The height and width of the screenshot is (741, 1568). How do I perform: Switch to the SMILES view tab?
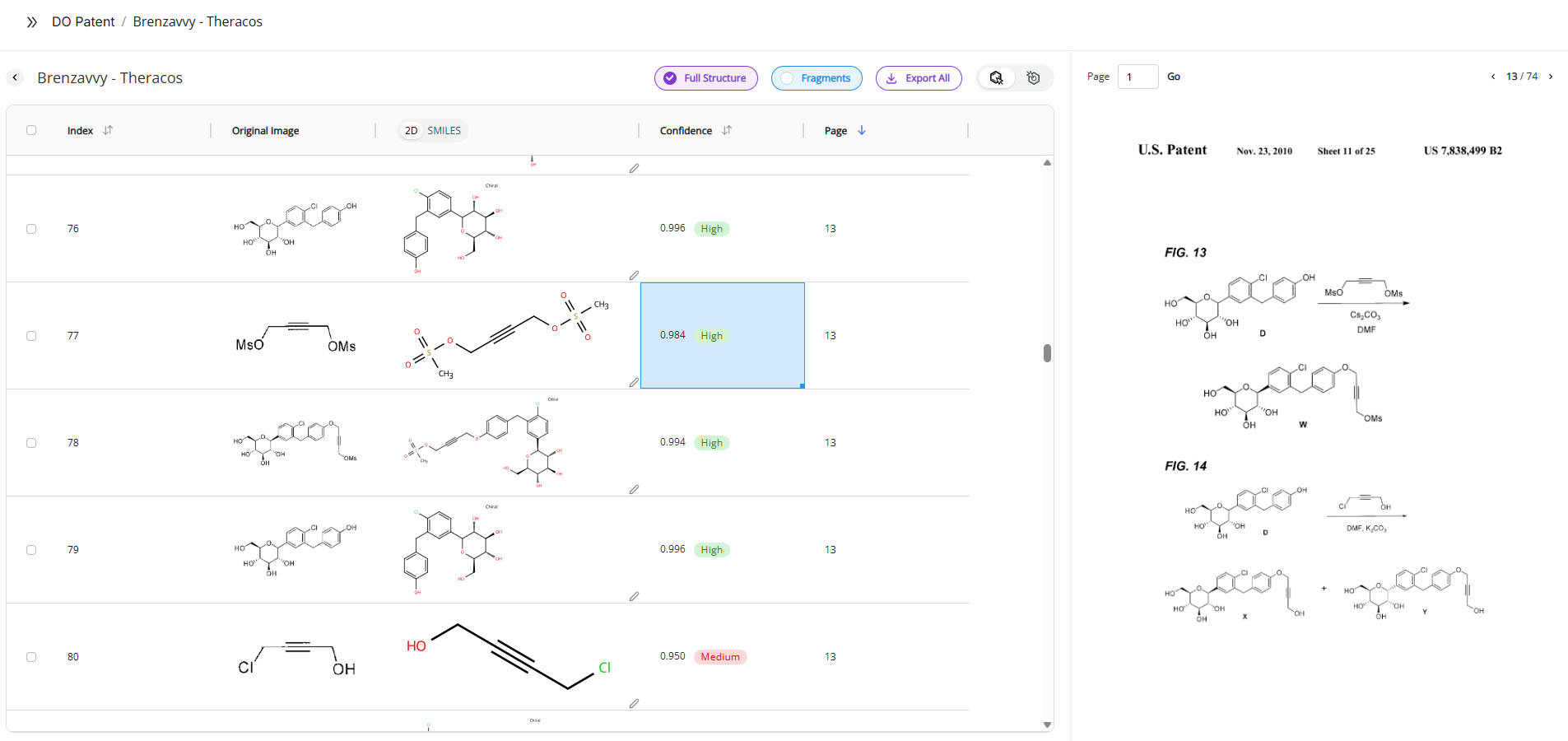(444, 131)
